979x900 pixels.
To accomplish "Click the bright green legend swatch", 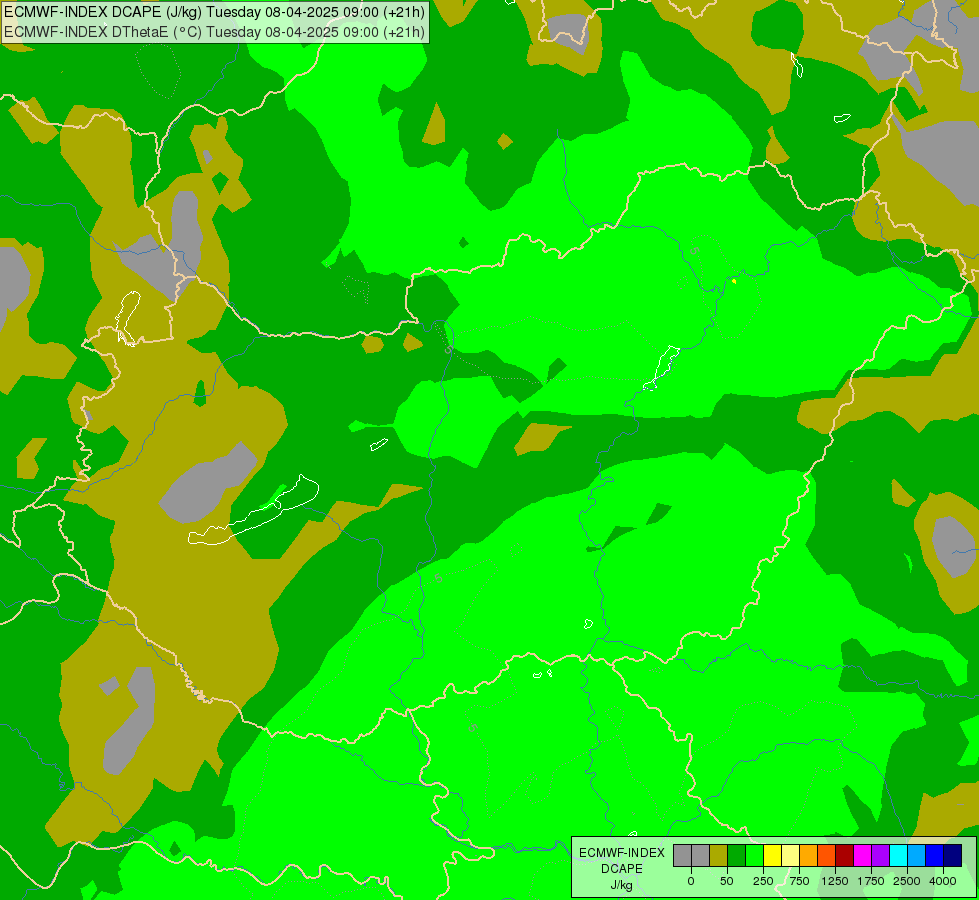I will coord(754,855).
